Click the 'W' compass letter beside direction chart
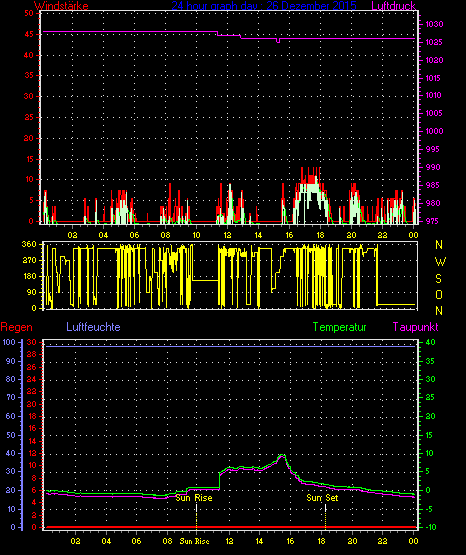 point(440,262)
